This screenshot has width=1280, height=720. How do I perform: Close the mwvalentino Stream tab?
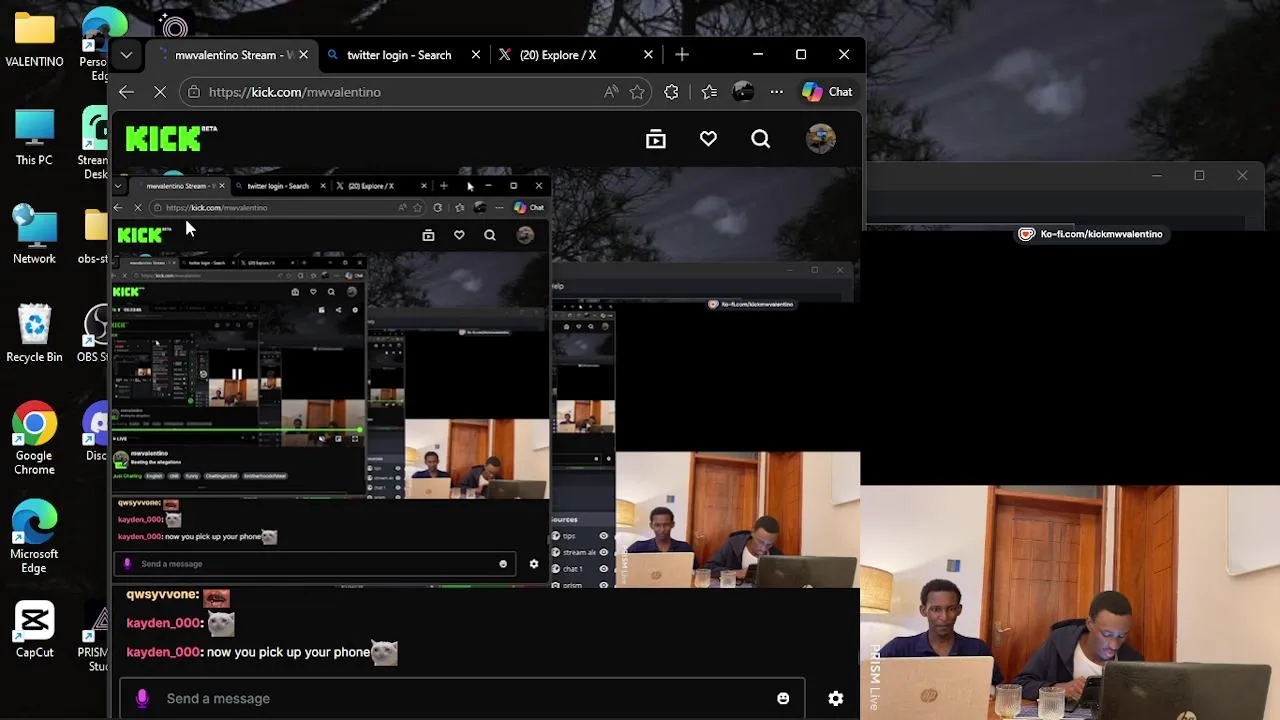[303, 55]
